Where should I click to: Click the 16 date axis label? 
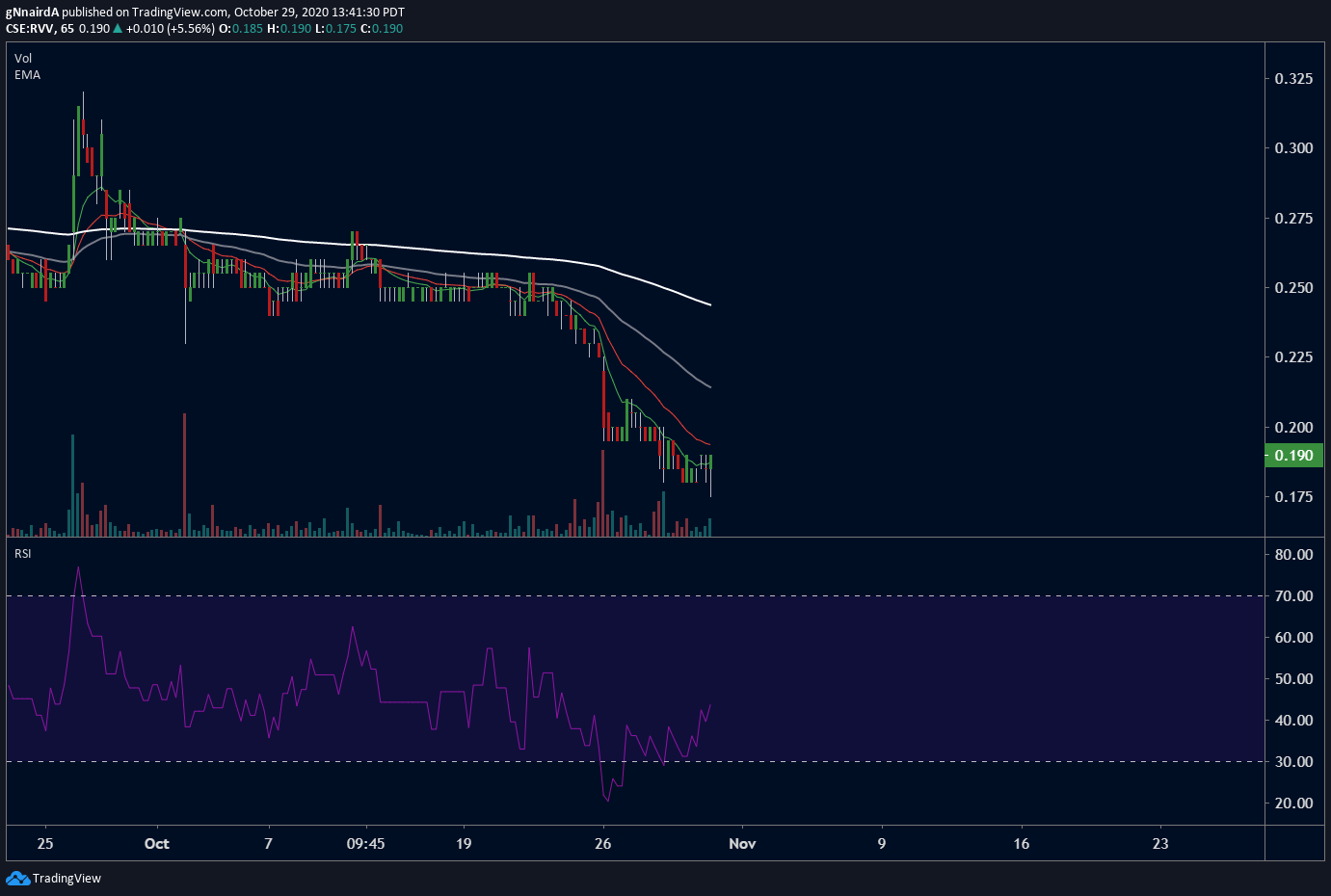[1022, 844]
